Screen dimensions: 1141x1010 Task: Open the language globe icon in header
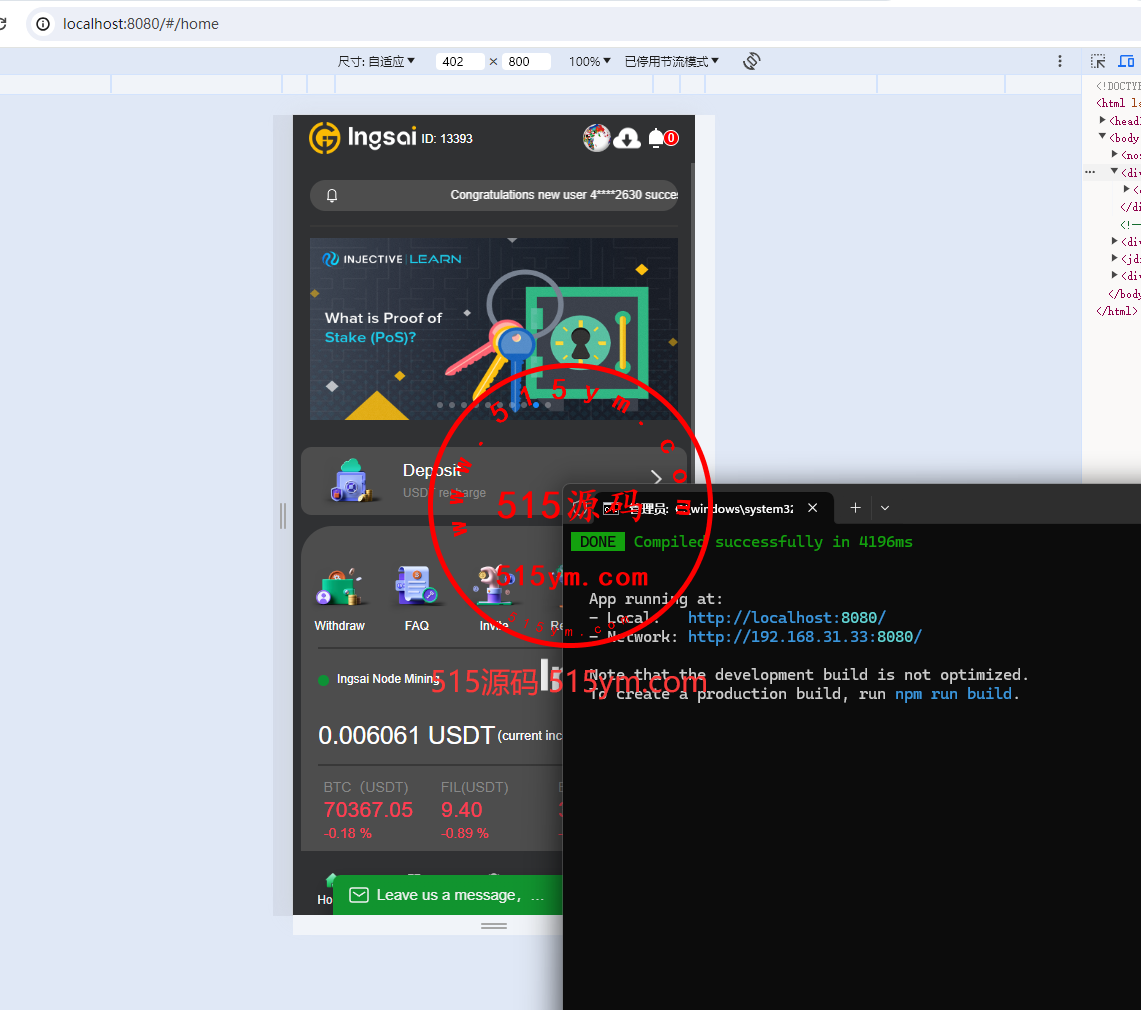pos(596,138)
